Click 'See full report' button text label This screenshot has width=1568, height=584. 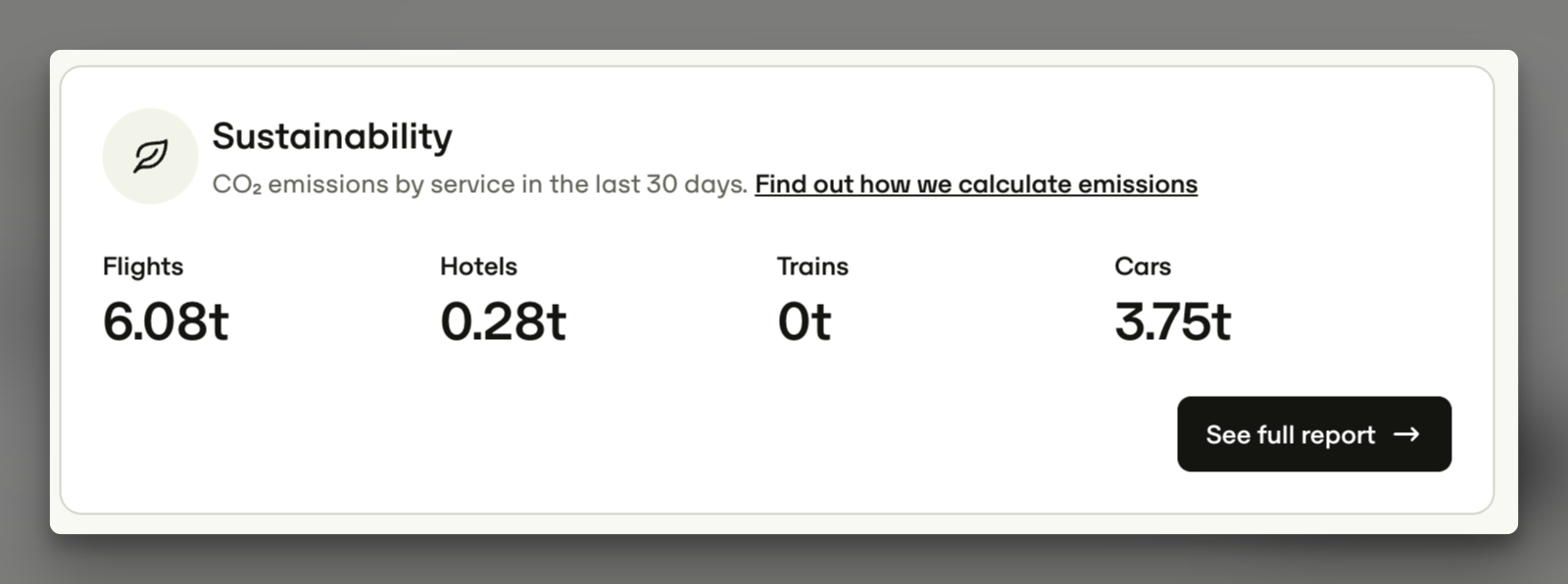point(1291,434)
